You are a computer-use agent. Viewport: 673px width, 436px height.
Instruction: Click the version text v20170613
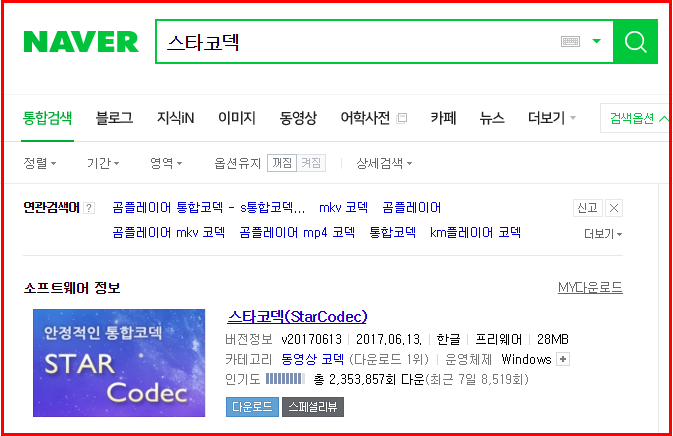pos(312,339)
